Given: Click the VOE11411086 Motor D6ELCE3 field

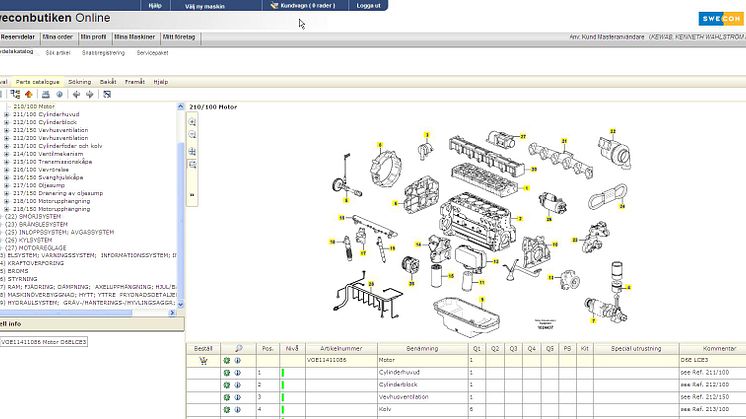Looking at the screenshot, I should click(44, 342).
